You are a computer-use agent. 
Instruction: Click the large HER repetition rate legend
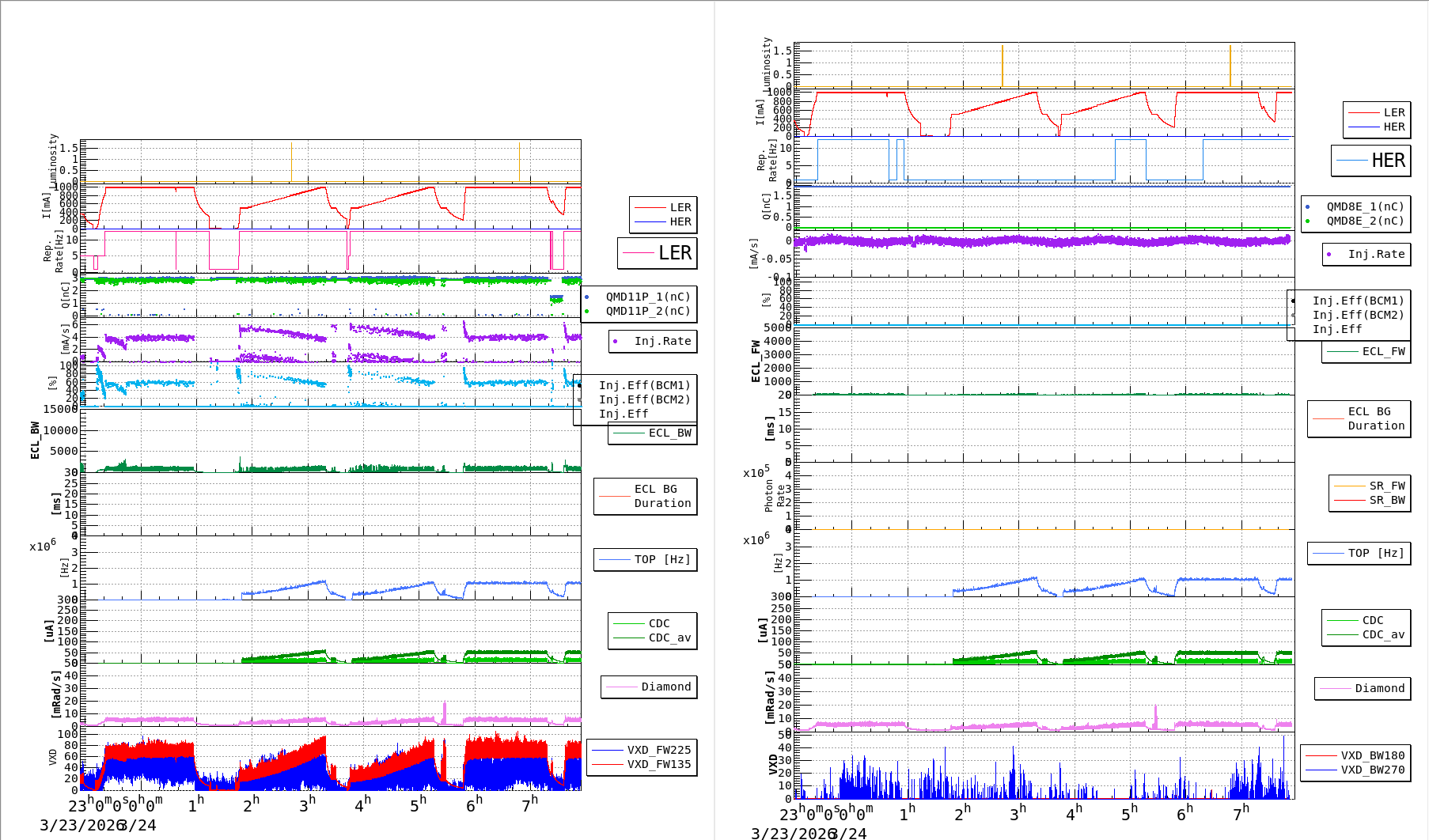1371,161
